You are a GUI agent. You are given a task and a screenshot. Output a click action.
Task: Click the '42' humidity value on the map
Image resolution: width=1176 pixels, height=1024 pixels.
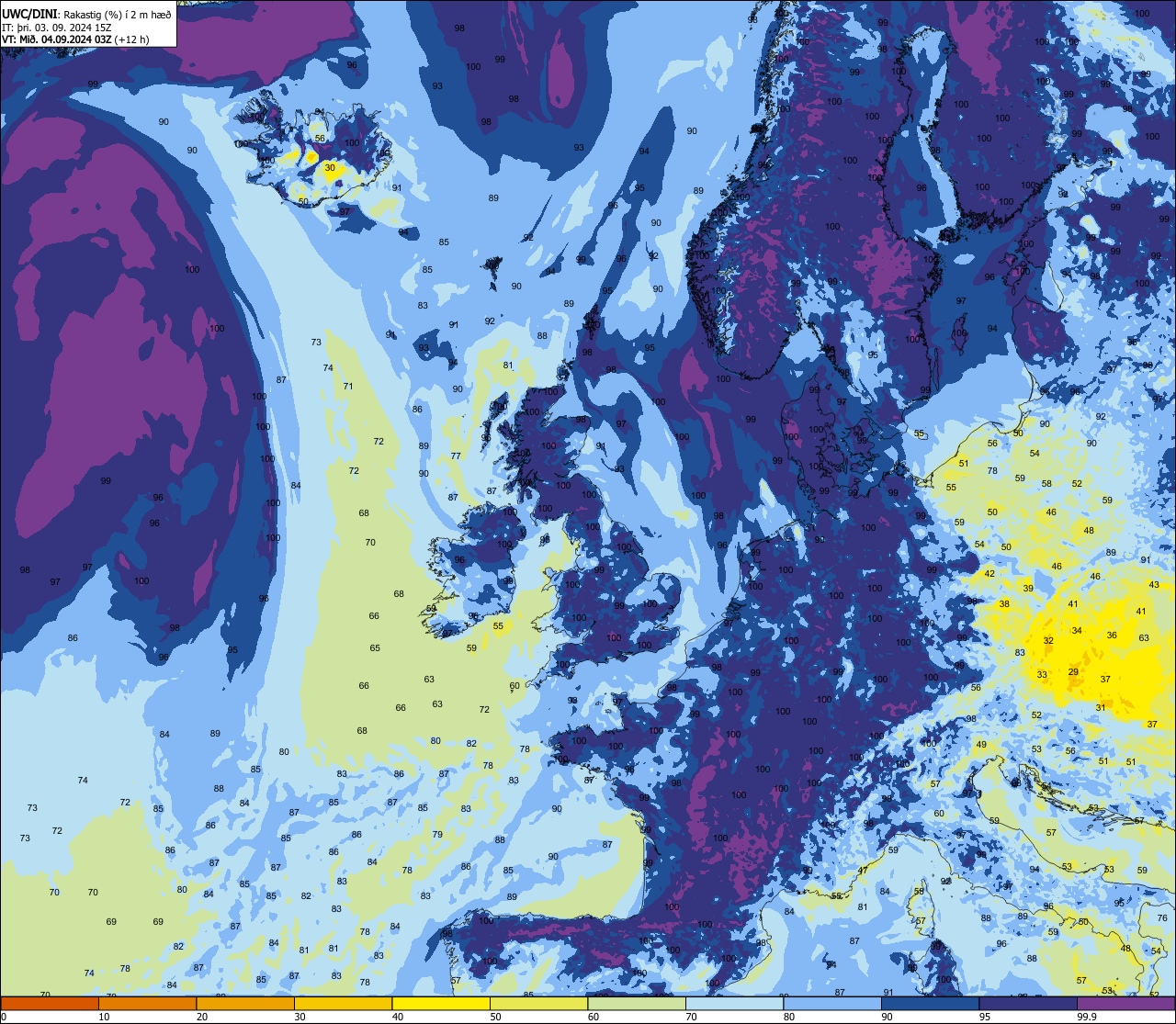[x=989, y=574]
